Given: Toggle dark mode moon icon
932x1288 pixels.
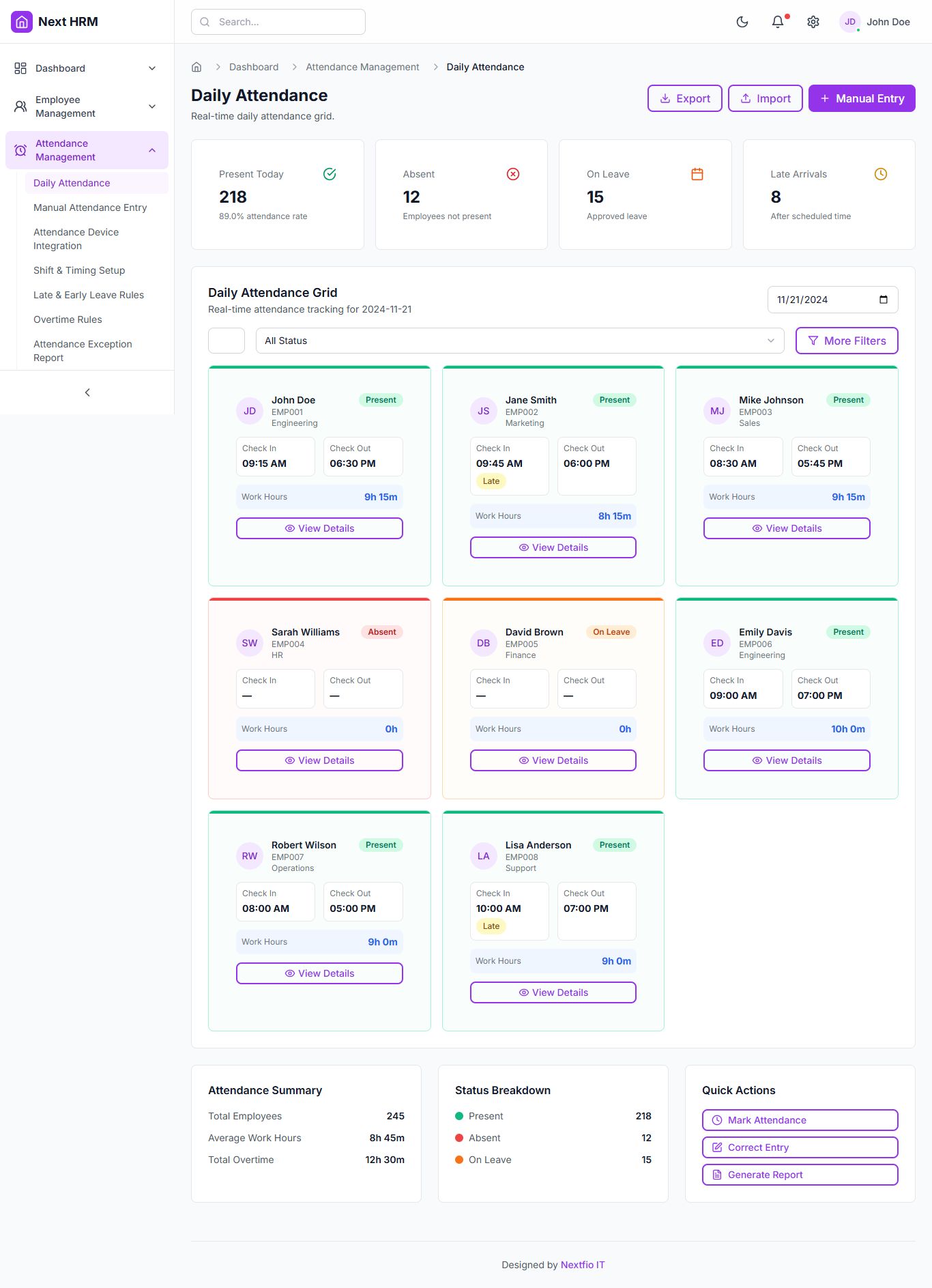Looking at the screenshot, I should (742, 22).
